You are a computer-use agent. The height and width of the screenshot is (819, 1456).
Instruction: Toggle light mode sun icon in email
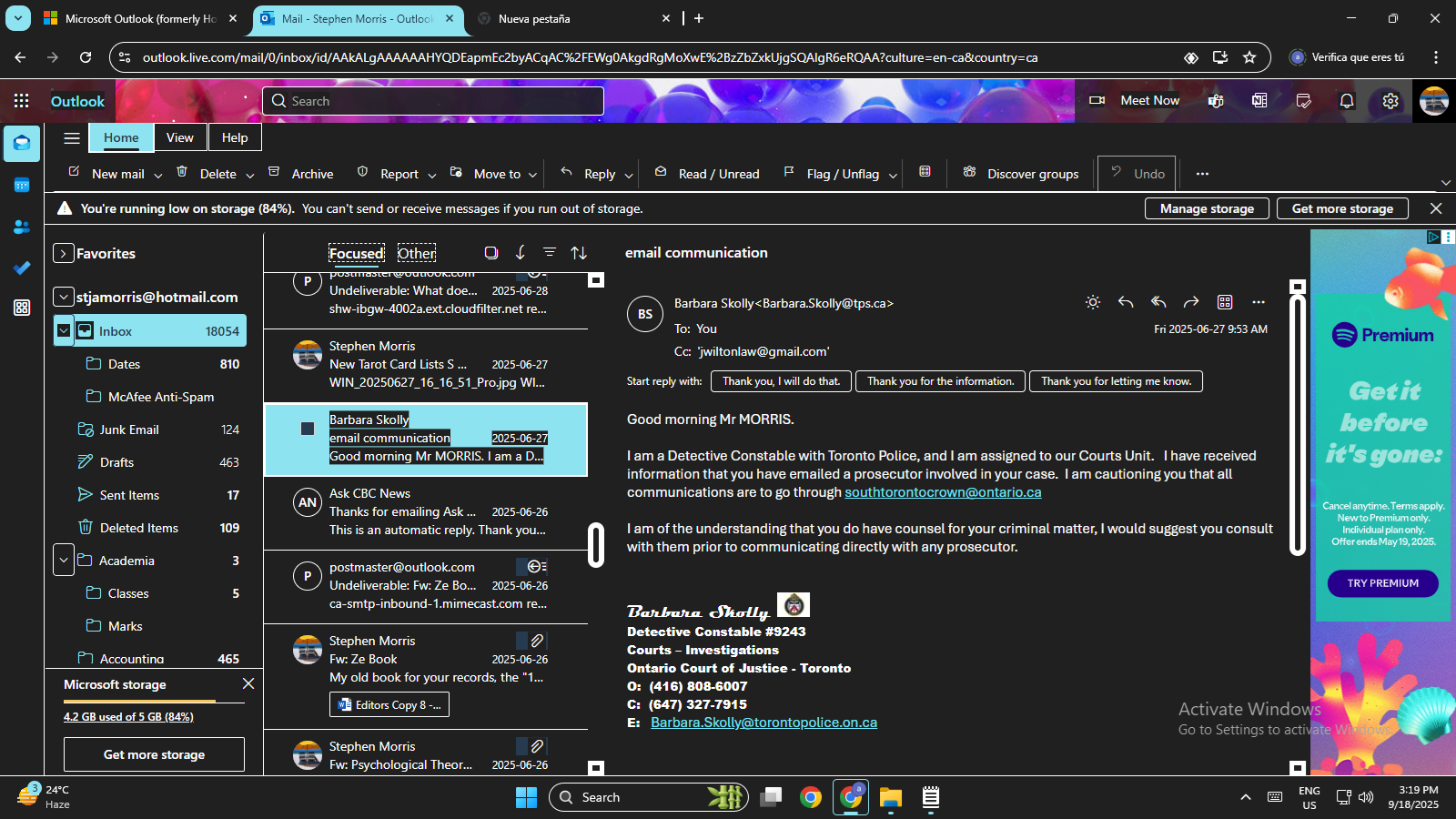tap(1093, 302)
